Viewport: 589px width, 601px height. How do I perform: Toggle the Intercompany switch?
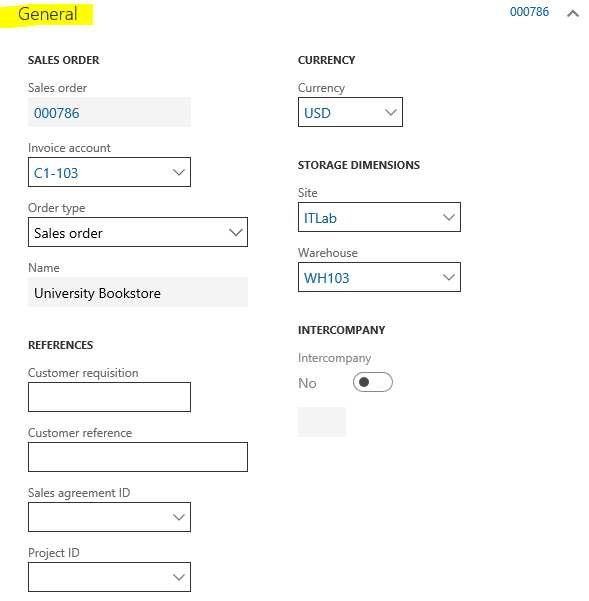click(372, 382)
